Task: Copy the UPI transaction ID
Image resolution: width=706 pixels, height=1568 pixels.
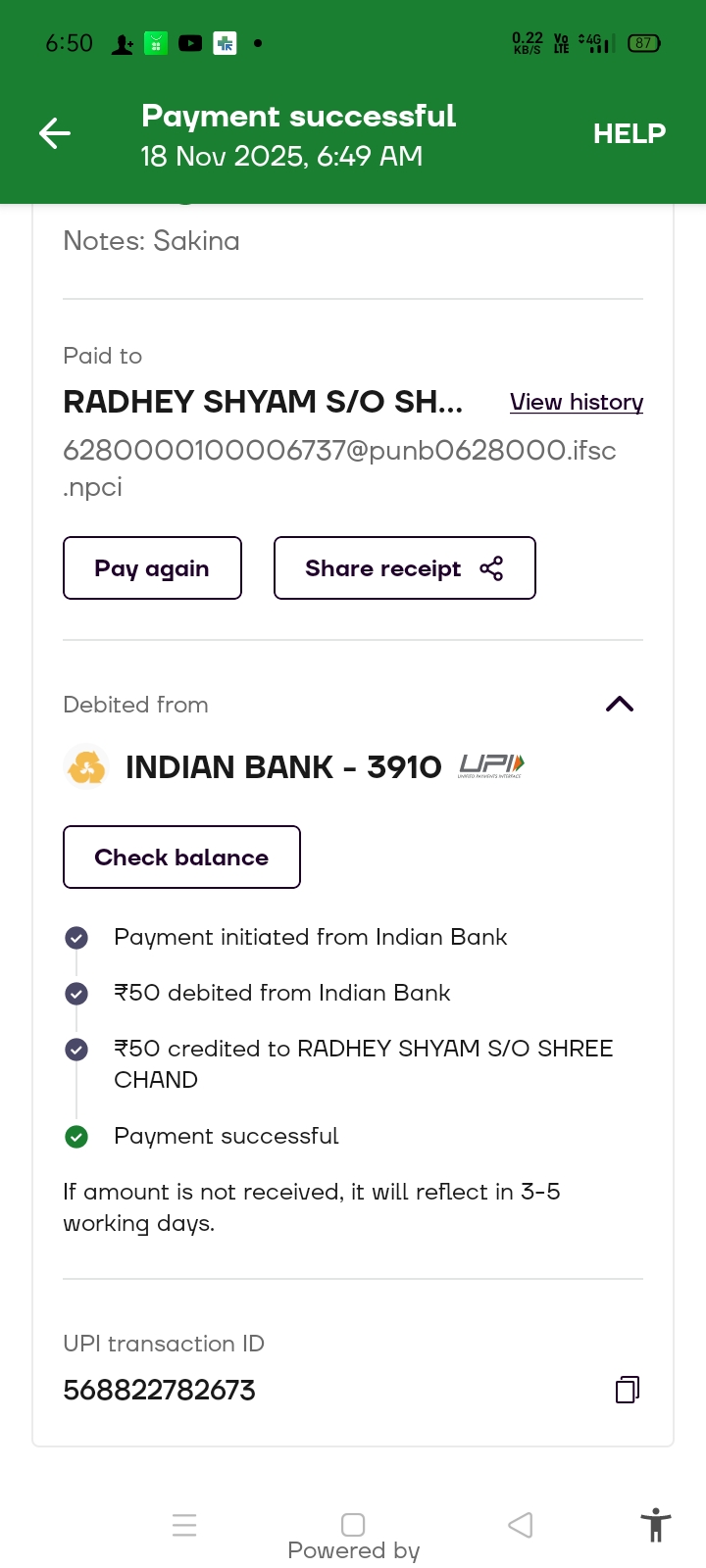Action: point(628,1390)
